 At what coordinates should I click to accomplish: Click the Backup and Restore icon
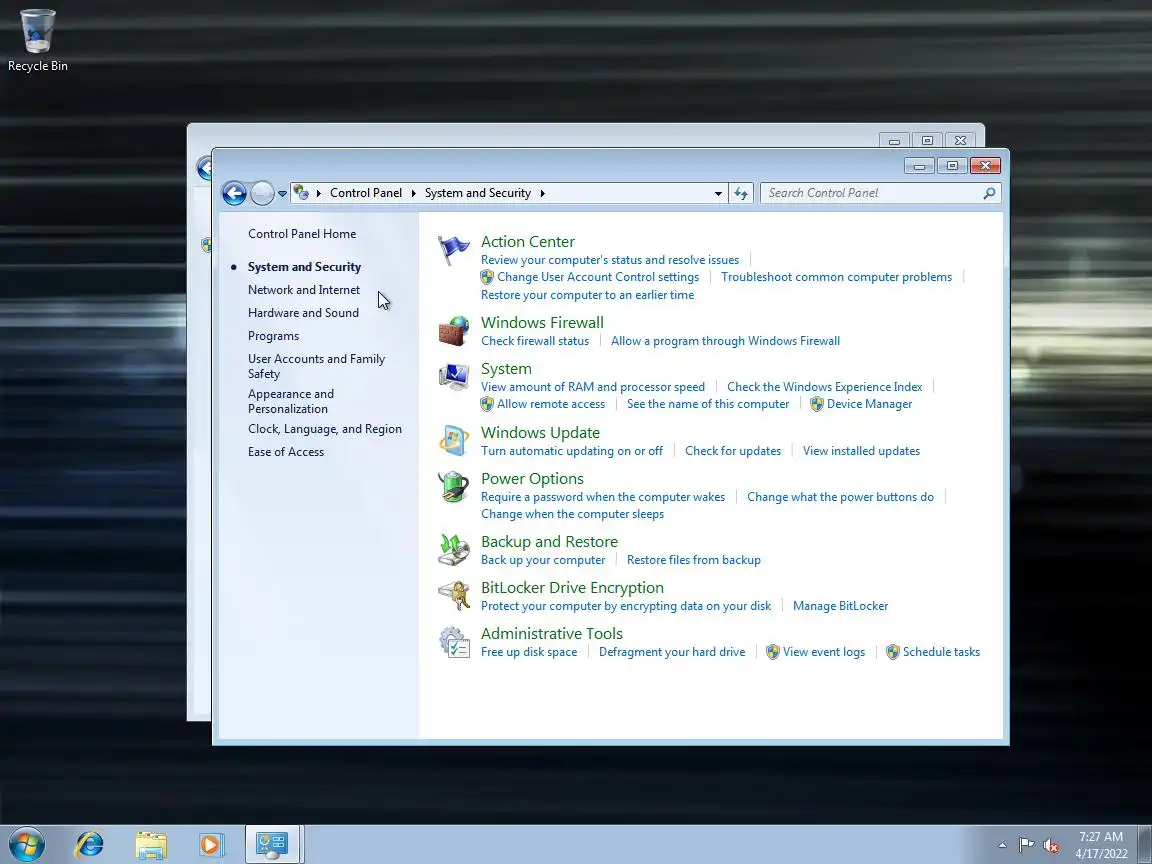click(x=453, y=550)
